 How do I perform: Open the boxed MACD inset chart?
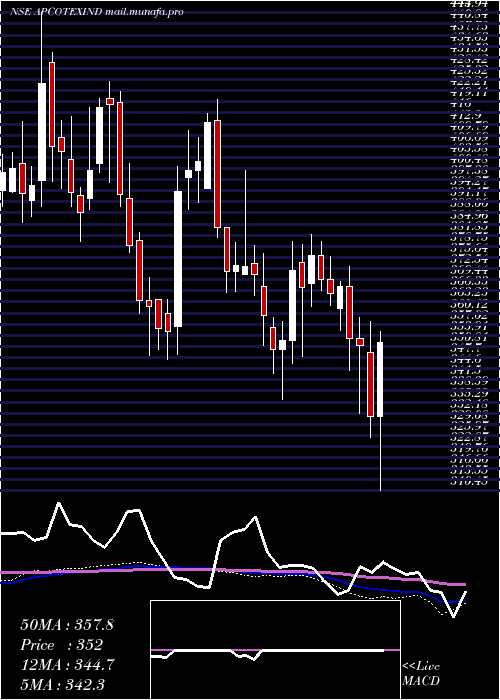(275, 650)
